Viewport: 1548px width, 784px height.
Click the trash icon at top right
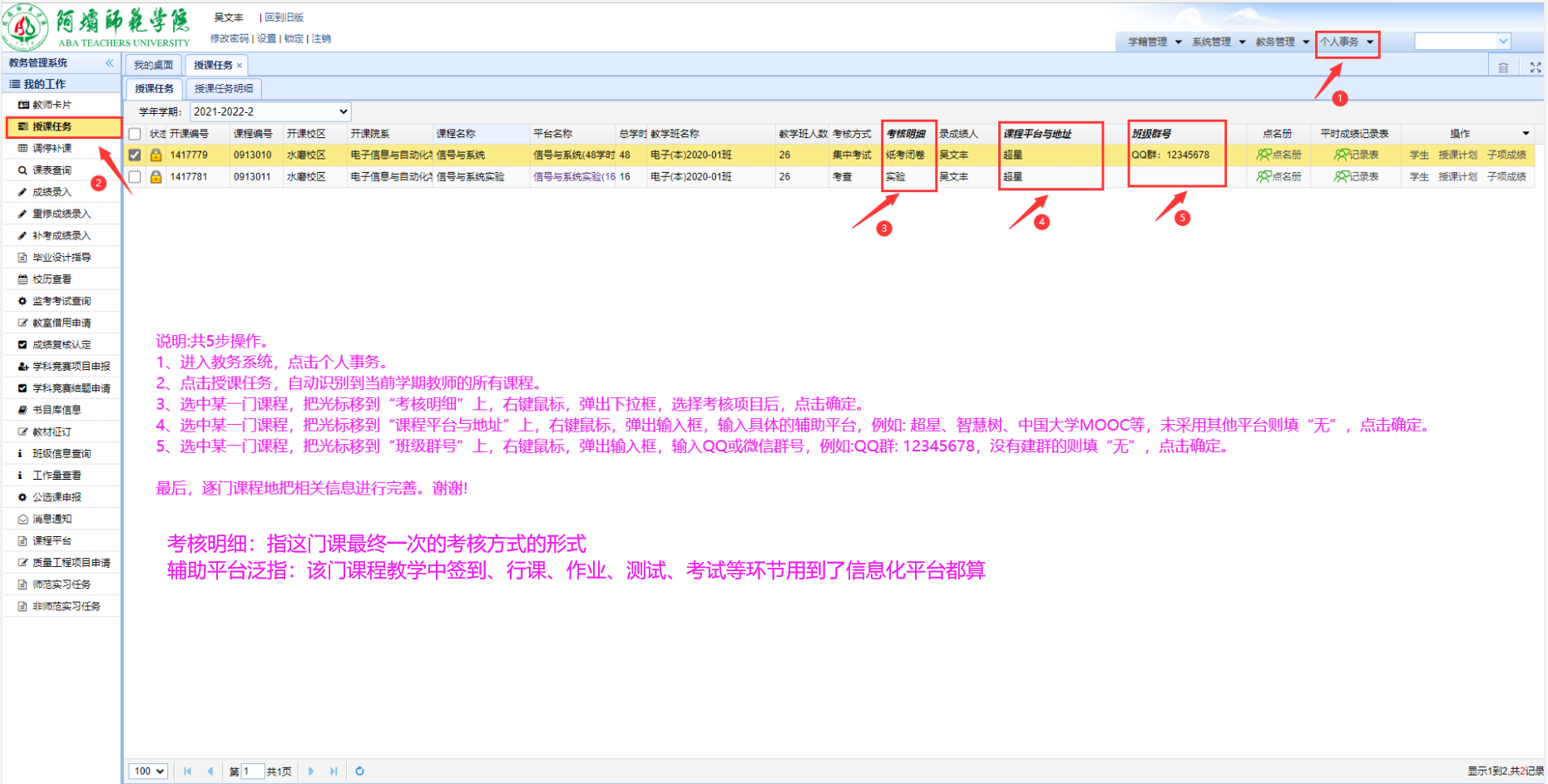click(1503, 67)
